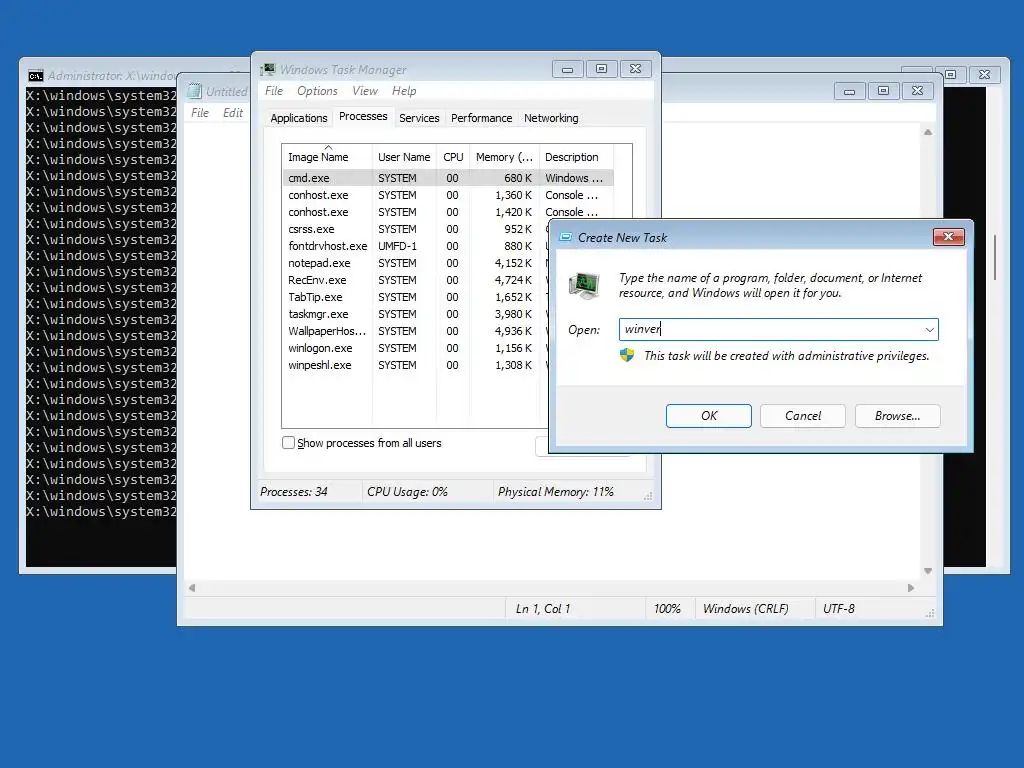The height and width of the screenshot is (768, 1024).
Task: Switch to the Services tab
Action: pyautogui.click(x=419, y=118)
